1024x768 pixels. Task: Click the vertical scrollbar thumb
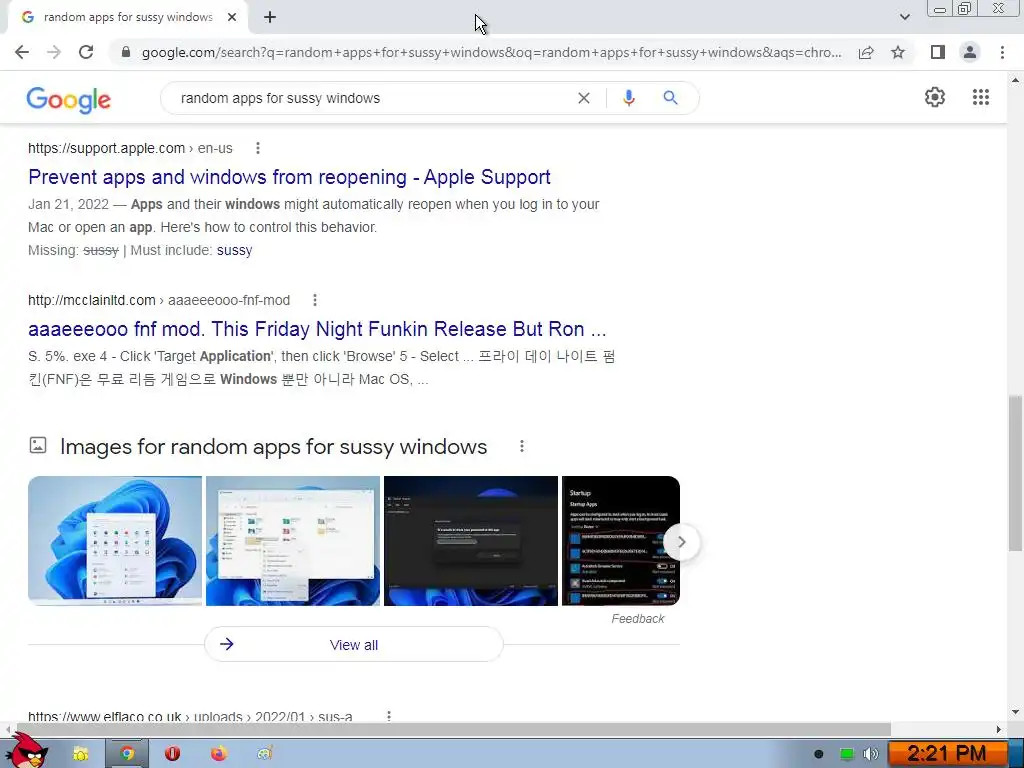tap(1015, 473)
